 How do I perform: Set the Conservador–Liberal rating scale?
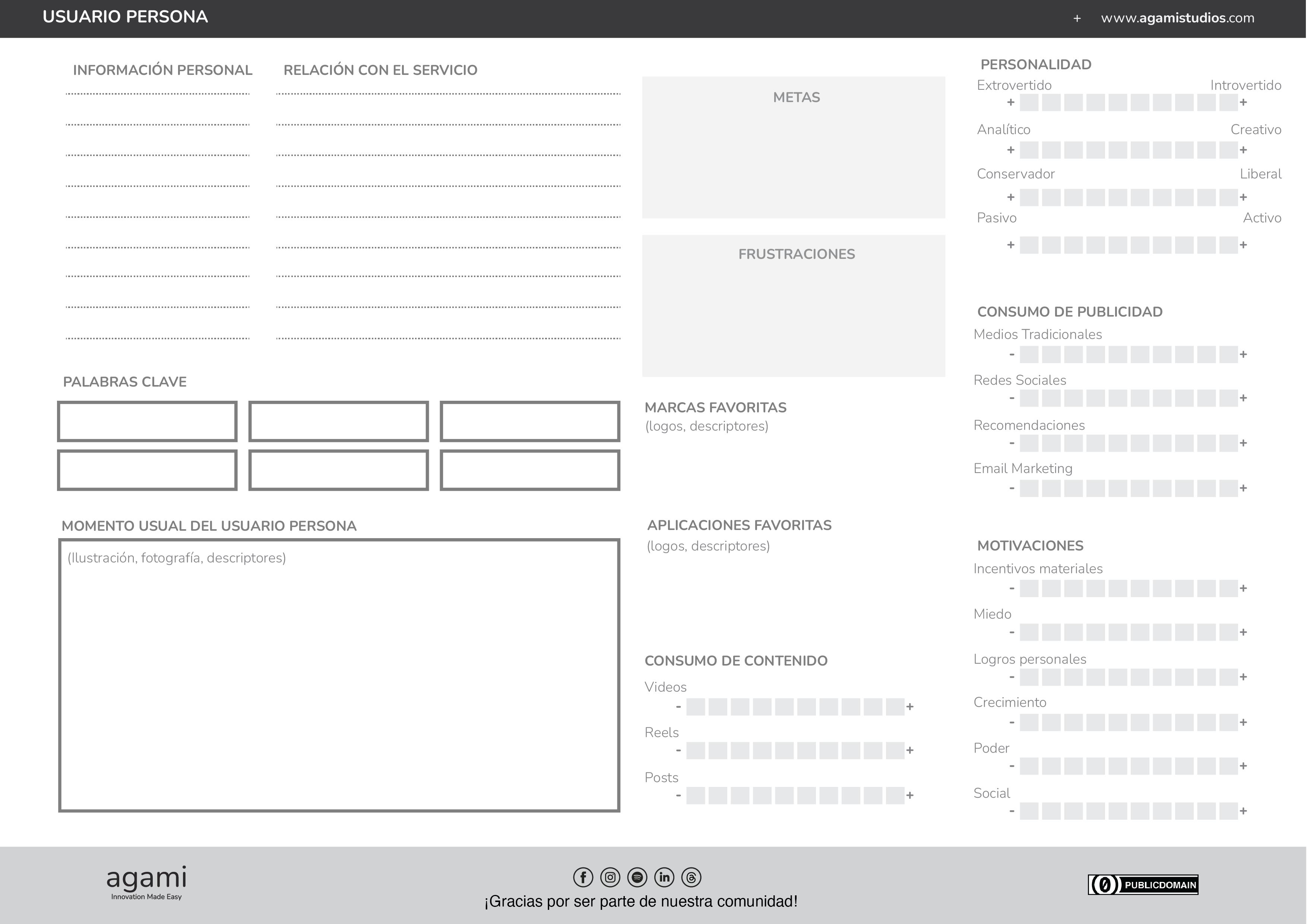click(1128, 197)
